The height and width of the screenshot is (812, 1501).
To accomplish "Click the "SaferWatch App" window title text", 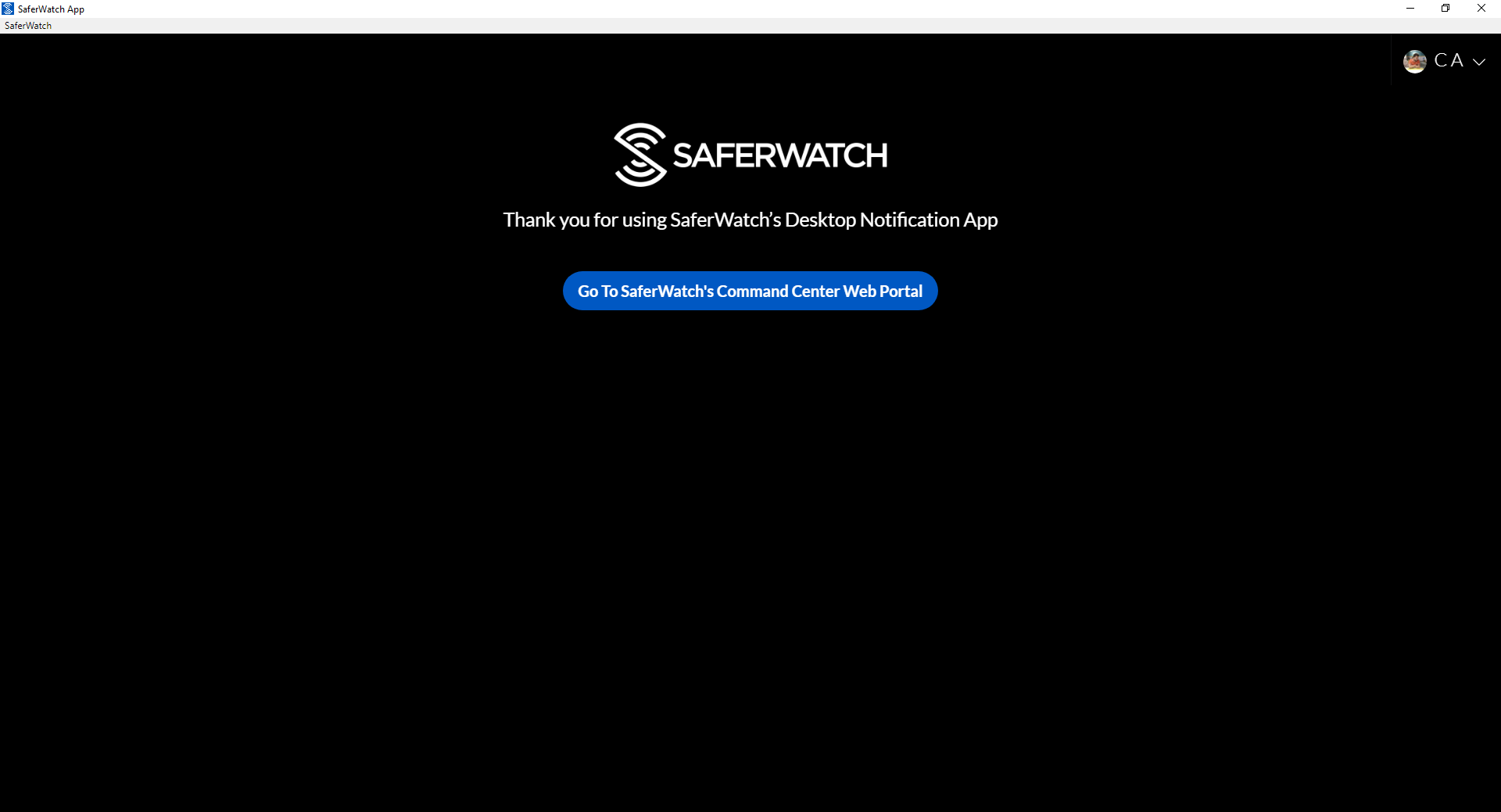I will point(51,9).
